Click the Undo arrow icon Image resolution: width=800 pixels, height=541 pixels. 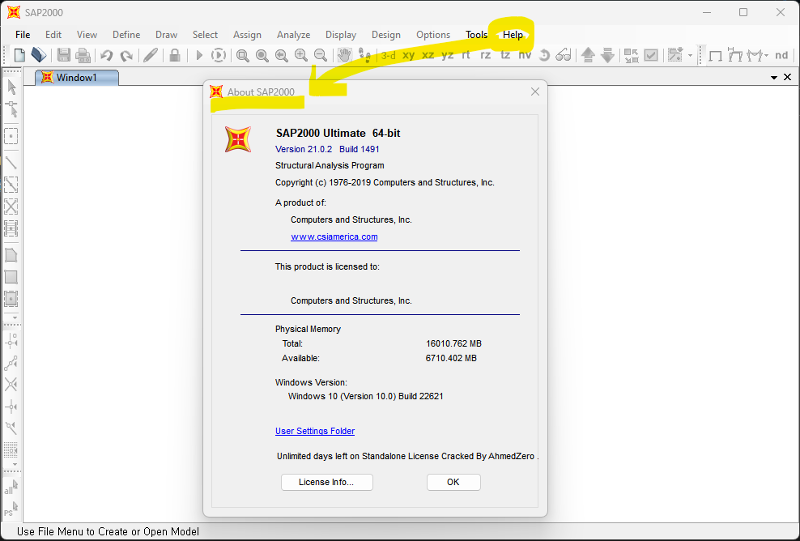107,55
